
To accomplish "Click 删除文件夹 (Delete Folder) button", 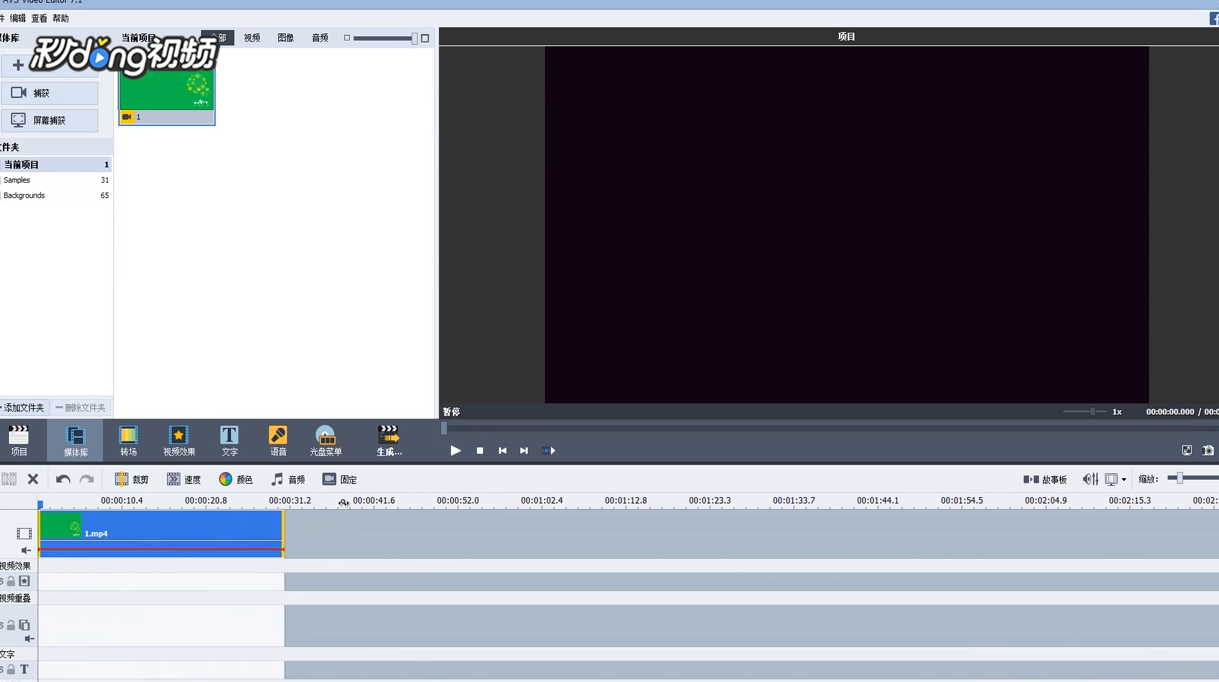I will (x=81, y=408).
